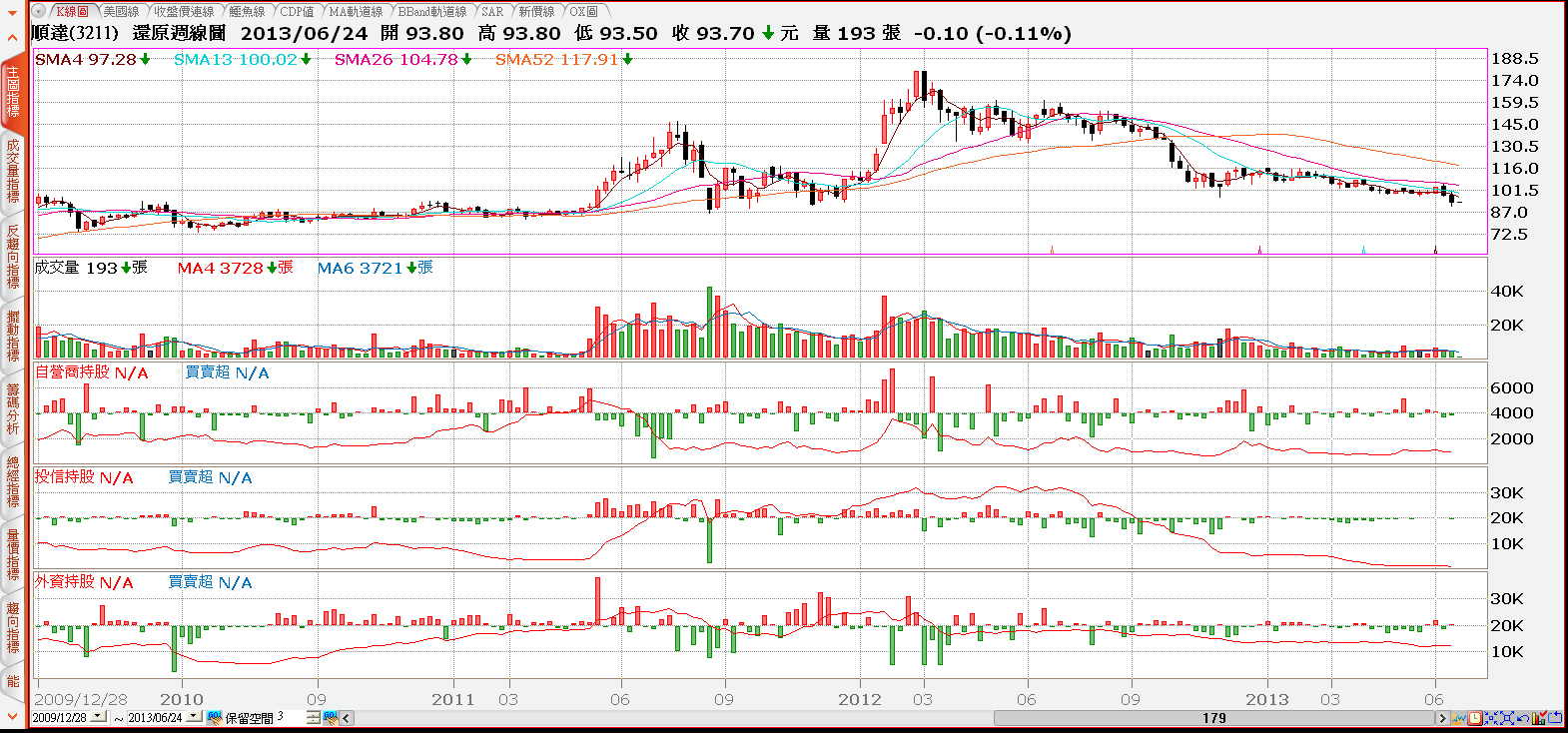
Task: Select the 擺動指標 sidebar tab
Action: tap(12, 336)
